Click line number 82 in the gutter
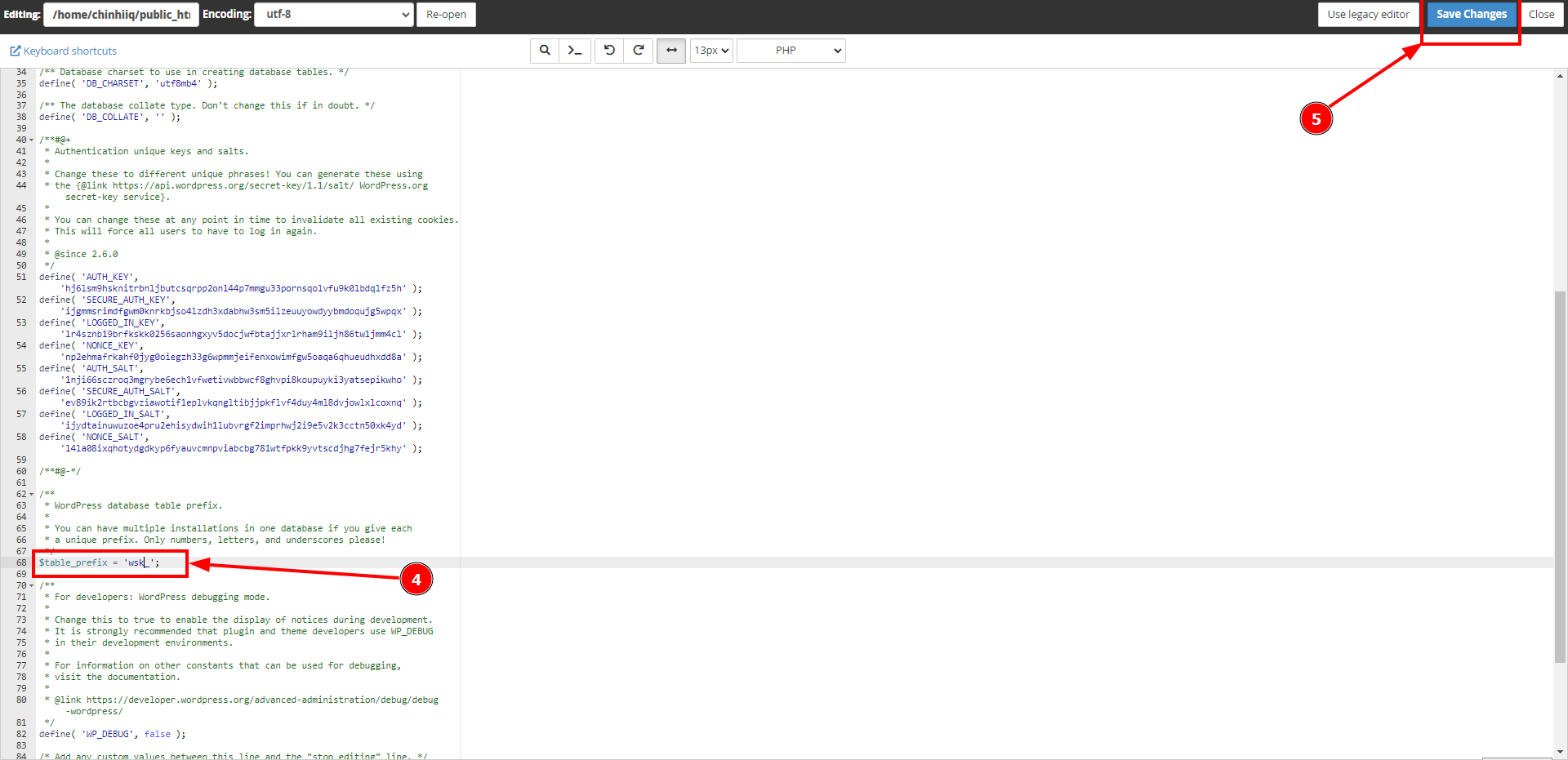Image resolution: width=1568 pixels, height=760 pixels. coord(21,734)
